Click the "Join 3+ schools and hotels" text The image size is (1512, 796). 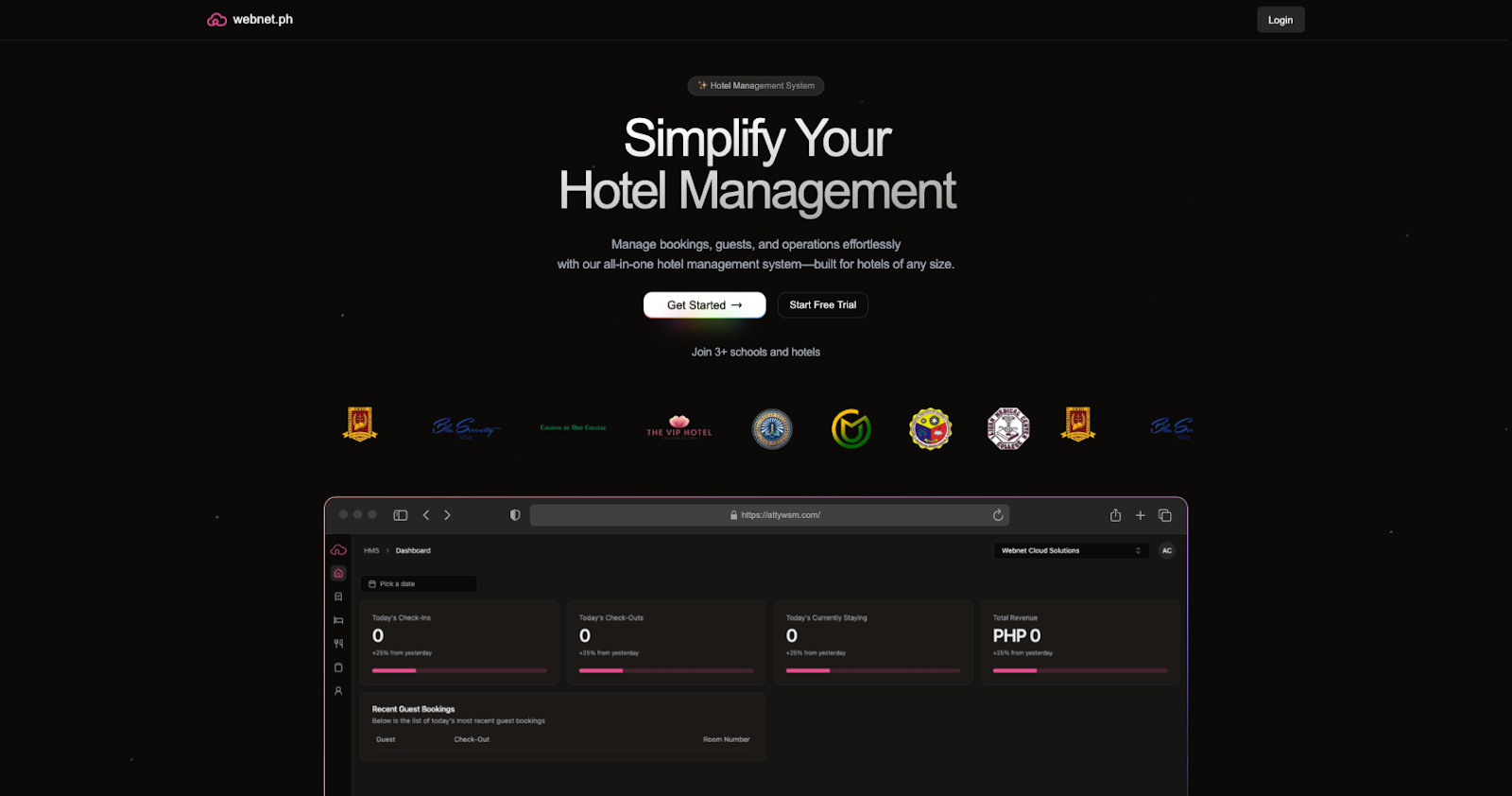[x=756, y=352]
